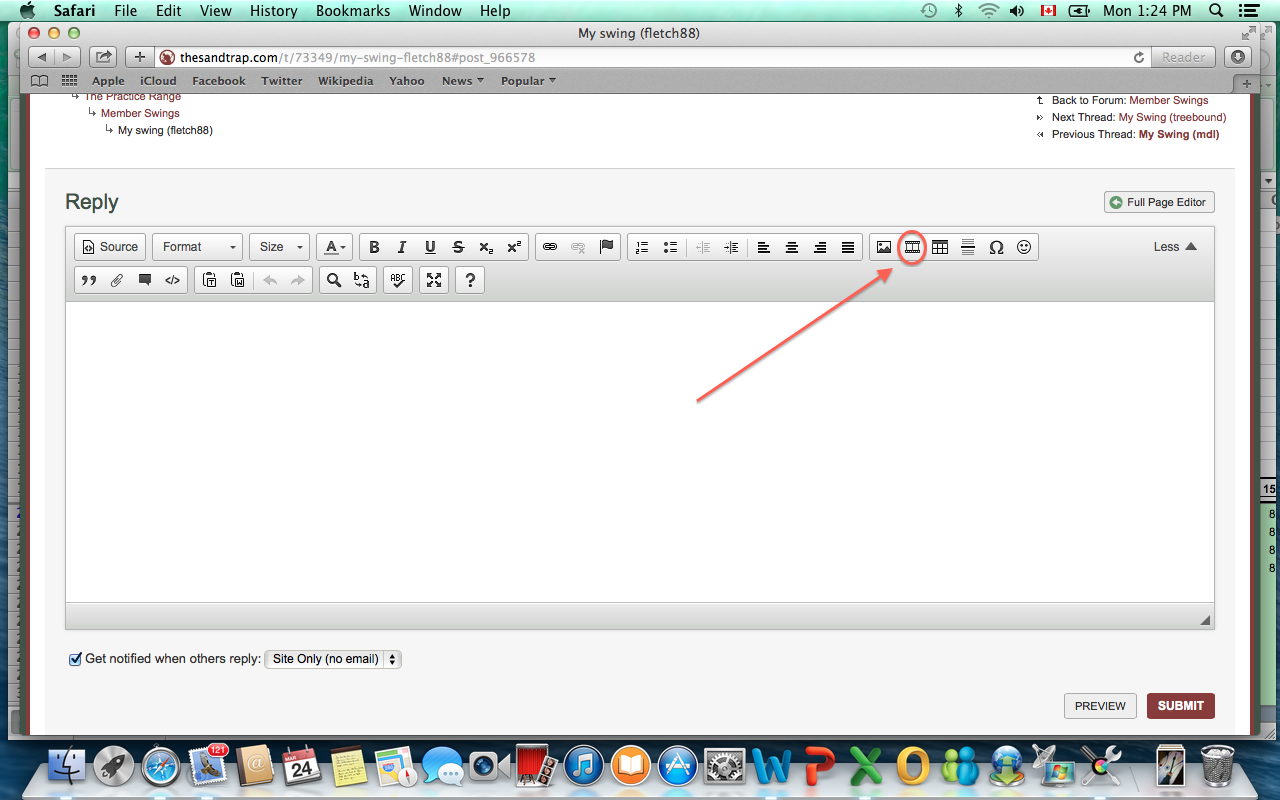This screenshot has height=800, width=1280.
Task: Attach a file using the paperclip icon
Action: coord(117,281)
